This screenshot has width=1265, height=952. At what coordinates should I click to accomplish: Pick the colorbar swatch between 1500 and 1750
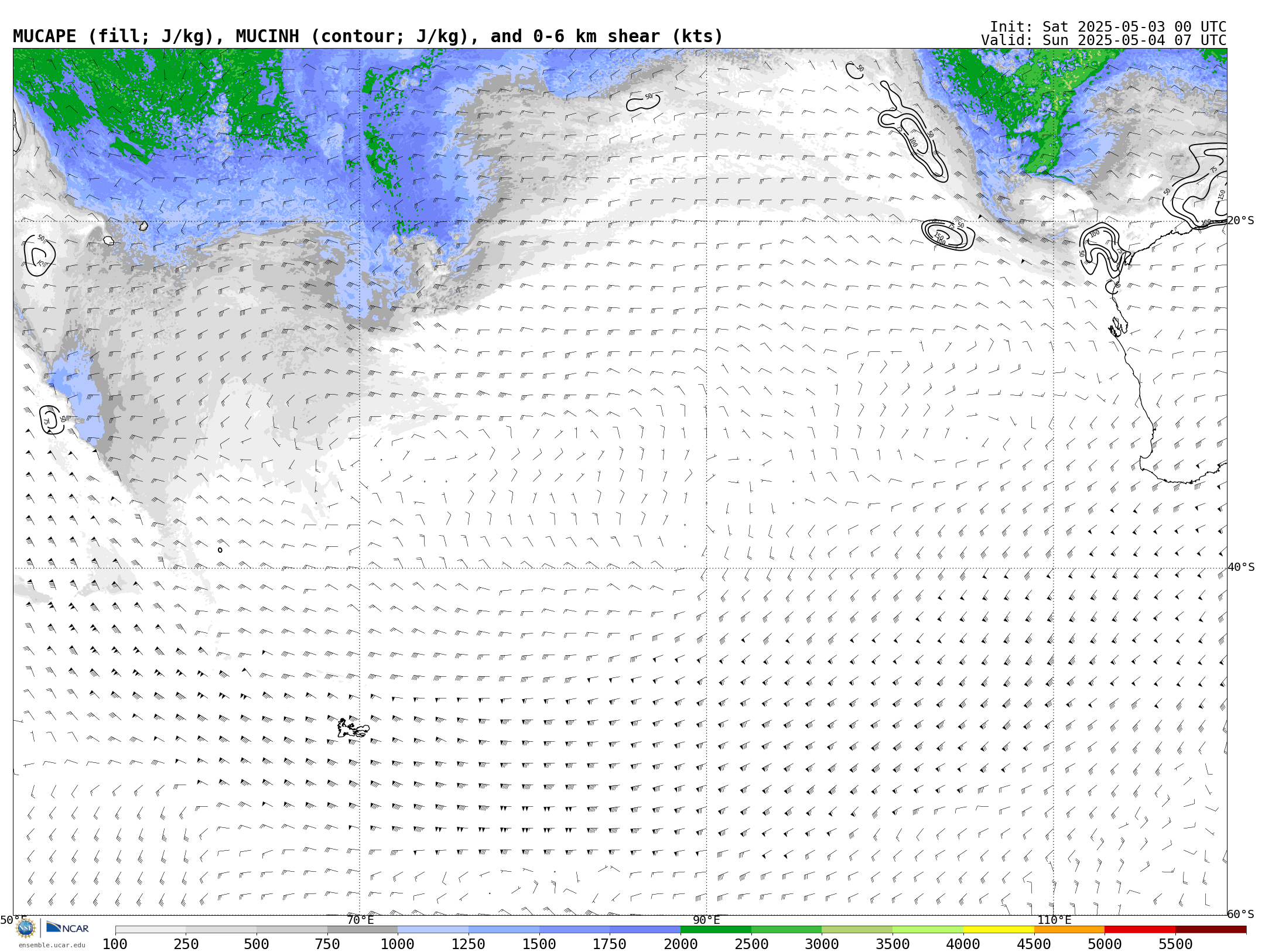tap(575, 929)
